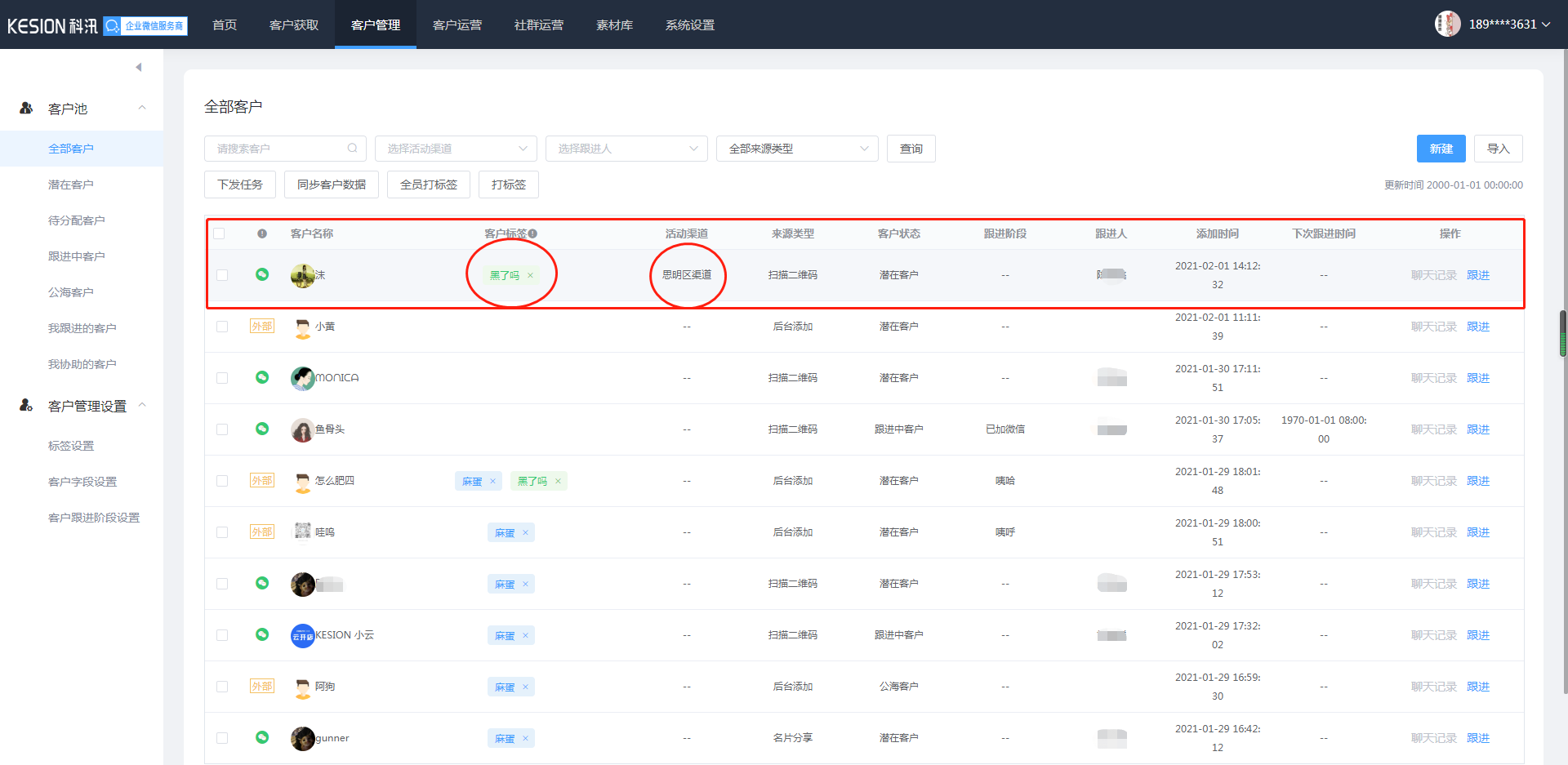Image resolution: width=1568 pixels, height=765 pixels.
Task: Click the WeChat icon in monica's row
Action: pyautogui.click(x=262, y=377)
